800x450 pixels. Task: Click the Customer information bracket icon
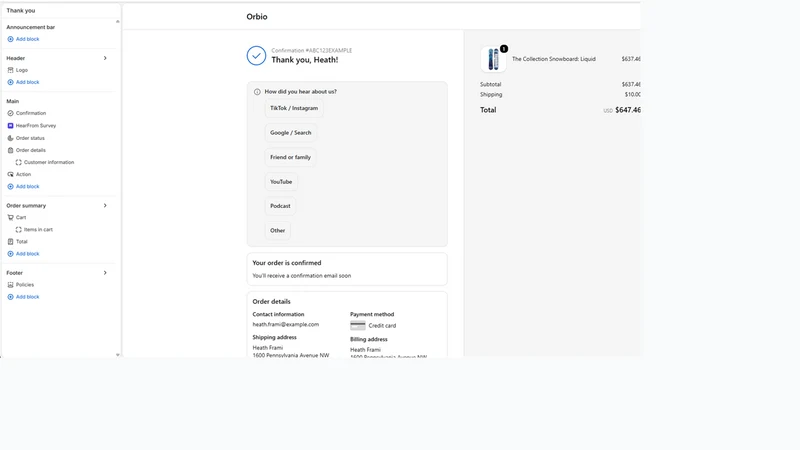click(18, 162)
